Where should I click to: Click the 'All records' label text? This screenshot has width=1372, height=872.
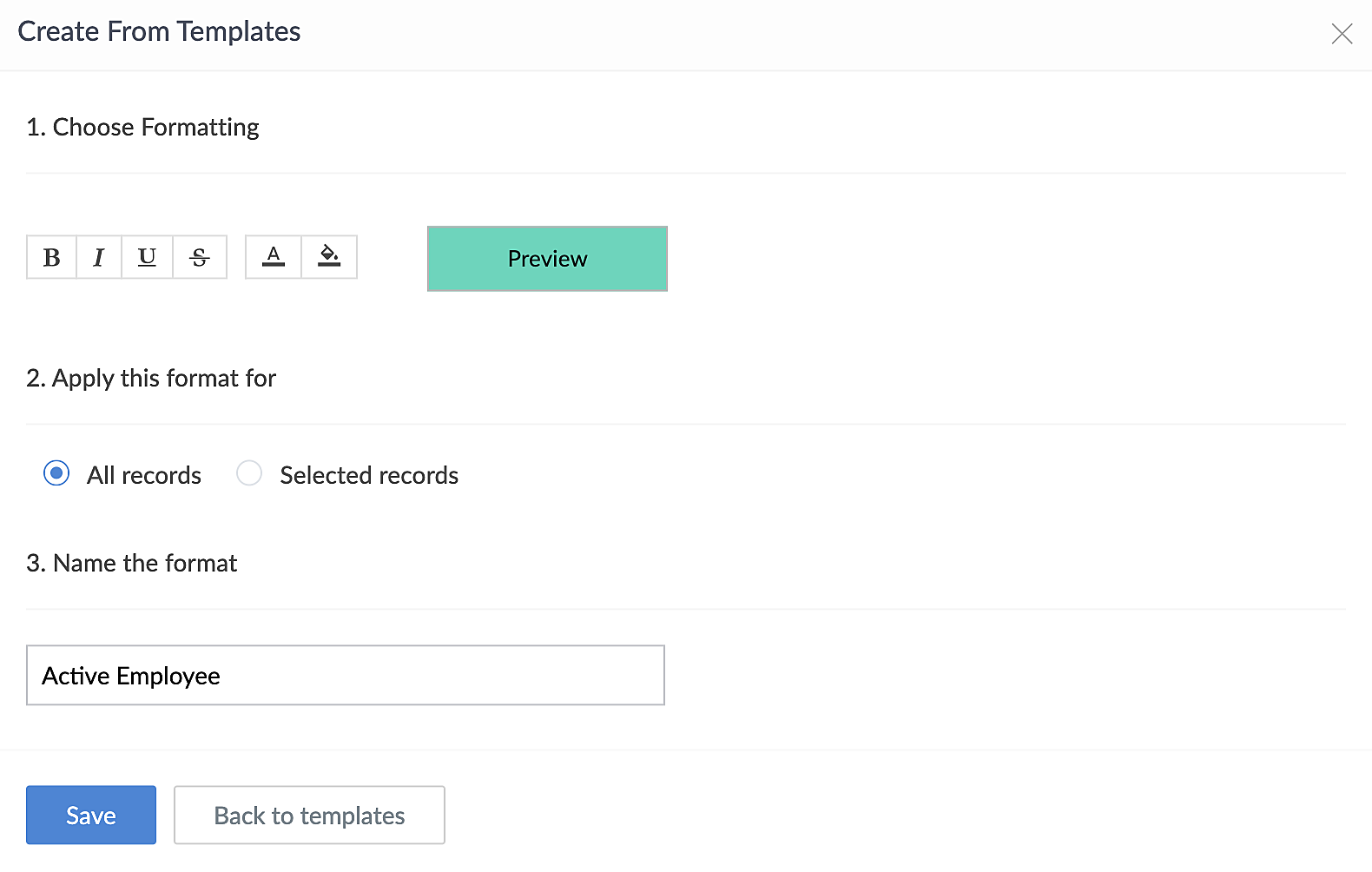pos(144,475)
